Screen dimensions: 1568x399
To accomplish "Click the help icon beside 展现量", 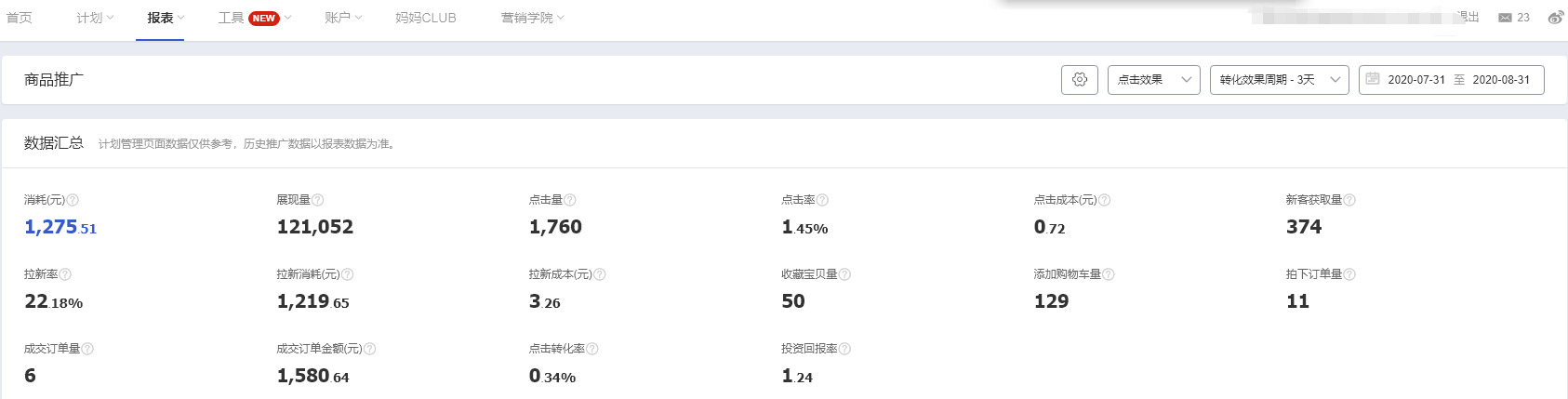I will pyautogui.click(x=318, y=200).
